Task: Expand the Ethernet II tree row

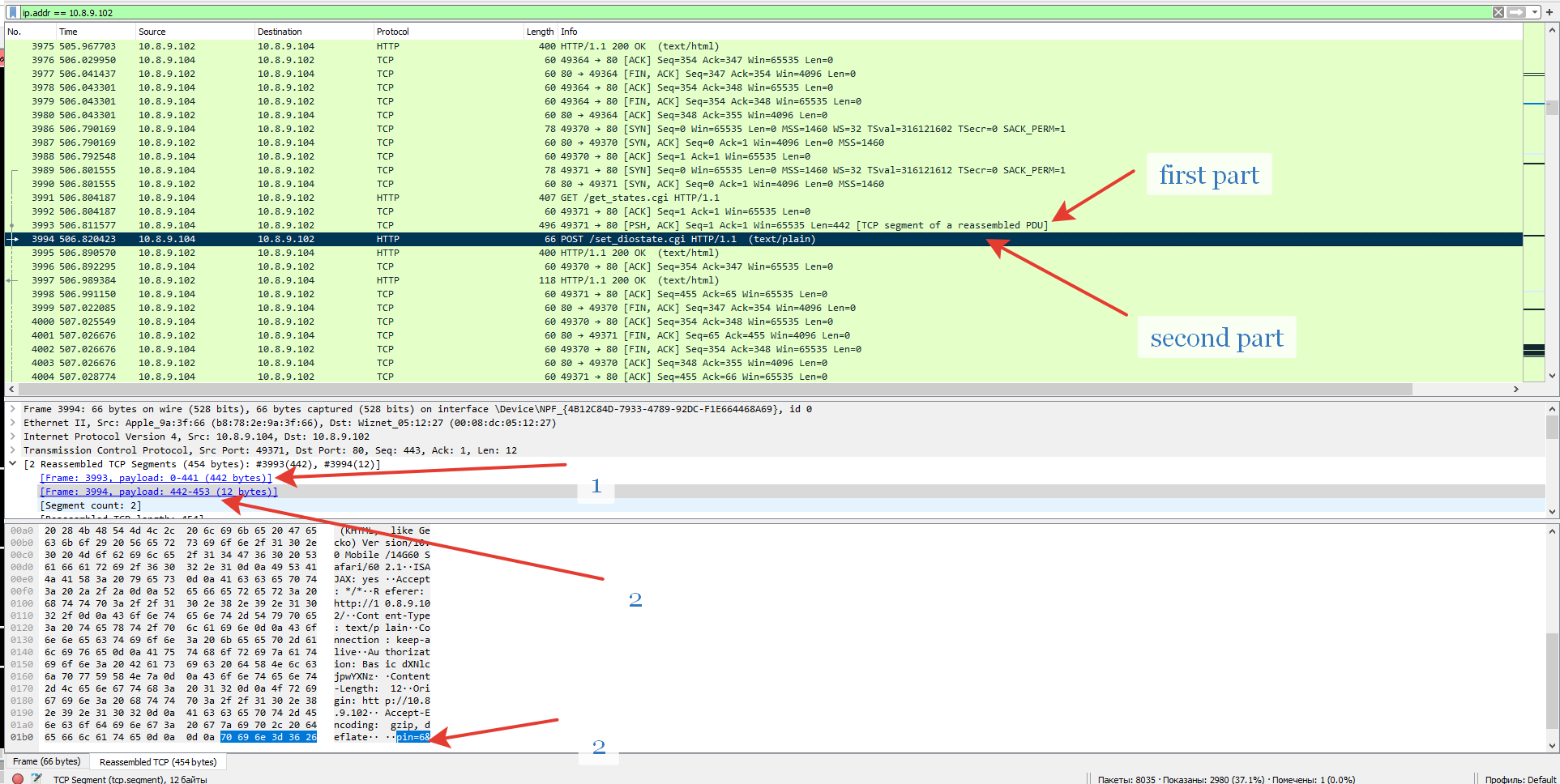Action: click(13, 423)
